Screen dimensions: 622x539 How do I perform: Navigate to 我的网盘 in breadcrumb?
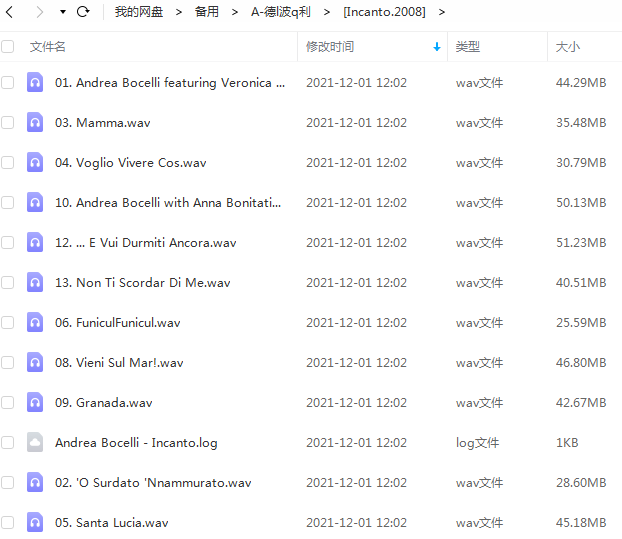tap(138, 12)
